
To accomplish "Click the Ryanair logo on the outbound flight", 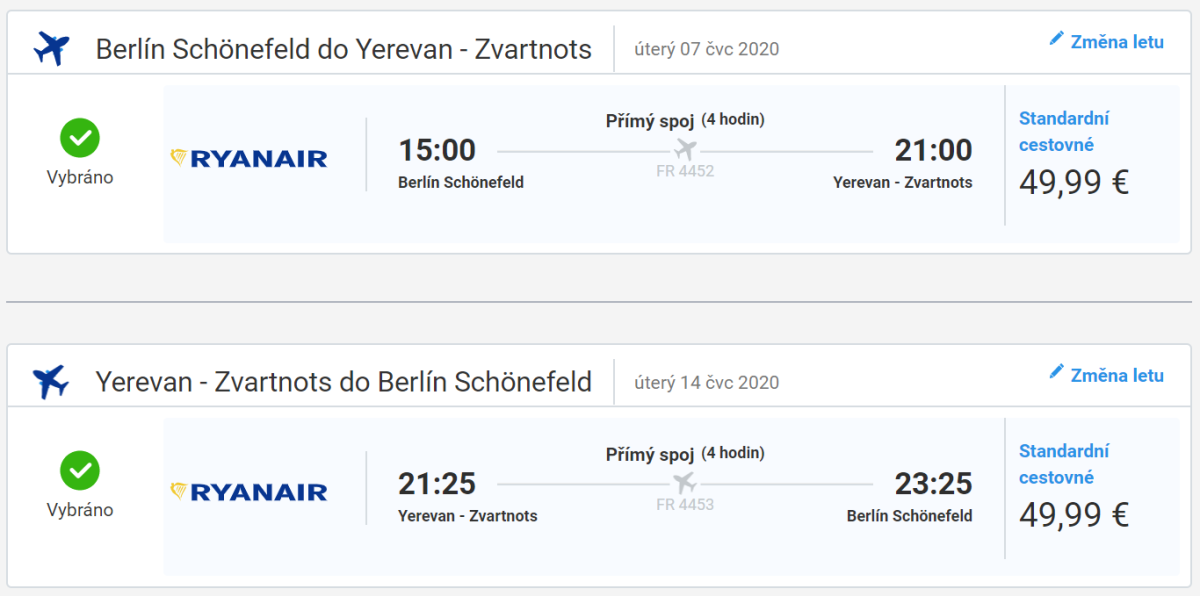I will (250, 158).
